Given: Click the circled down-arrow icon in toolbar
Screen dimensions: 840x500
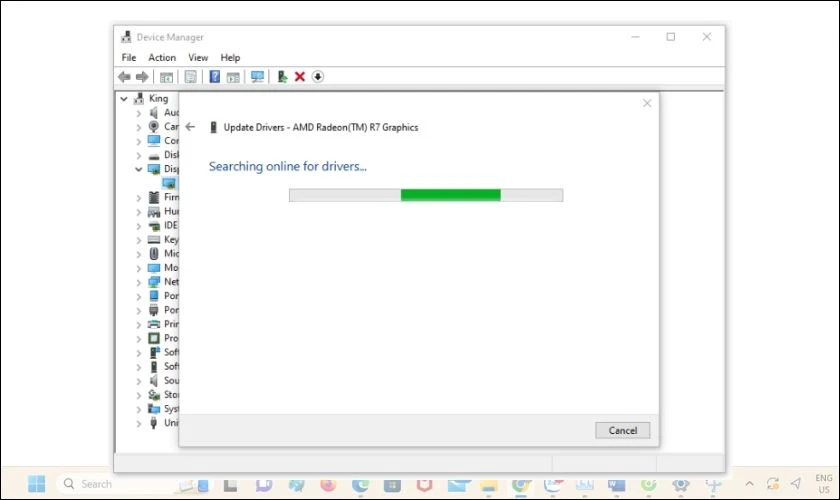Looking at the screenshot, I should (x=318, y=77).
